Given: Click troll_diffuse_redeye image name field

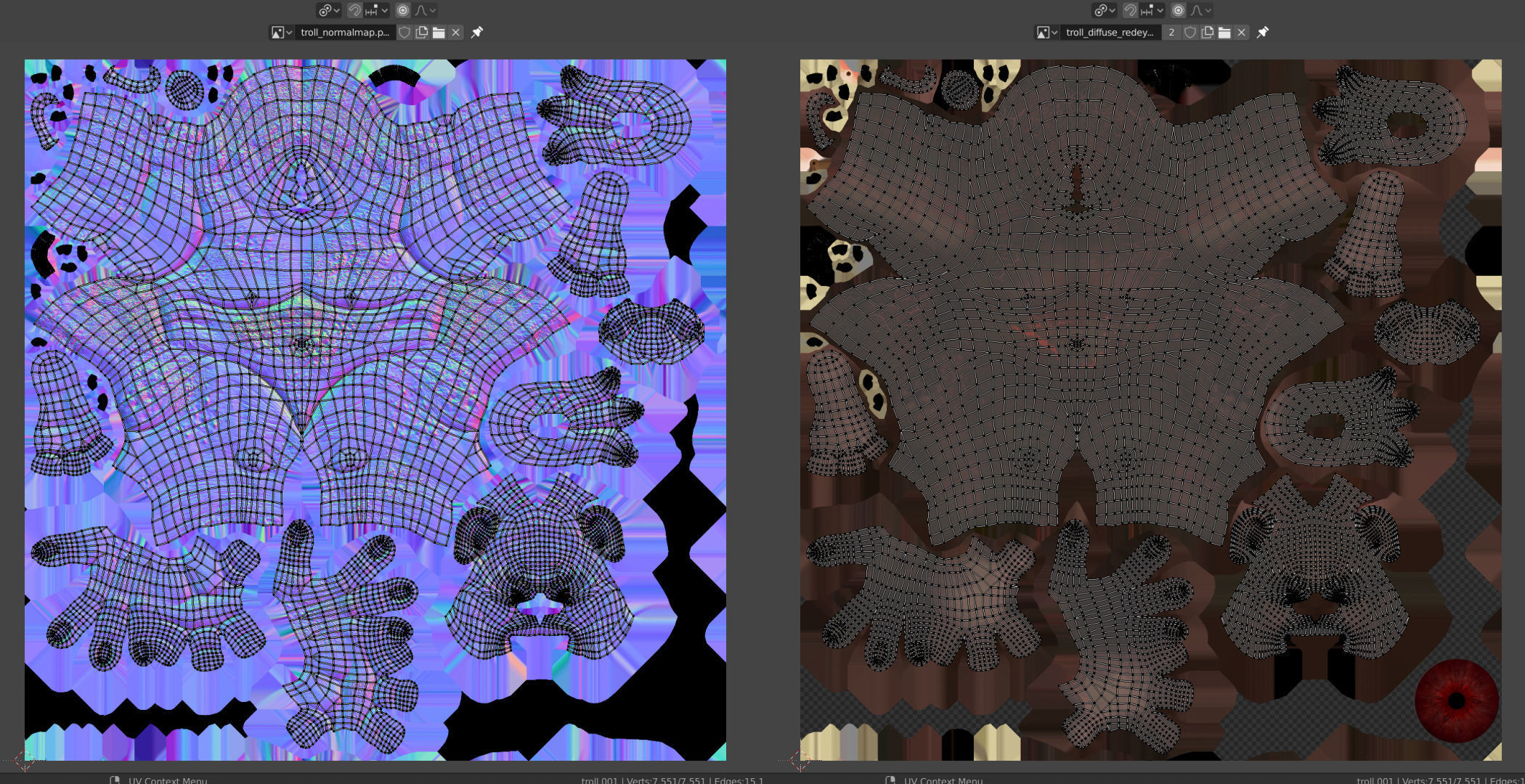Looking at the screenshot, I should click(x=1110, y=32).
